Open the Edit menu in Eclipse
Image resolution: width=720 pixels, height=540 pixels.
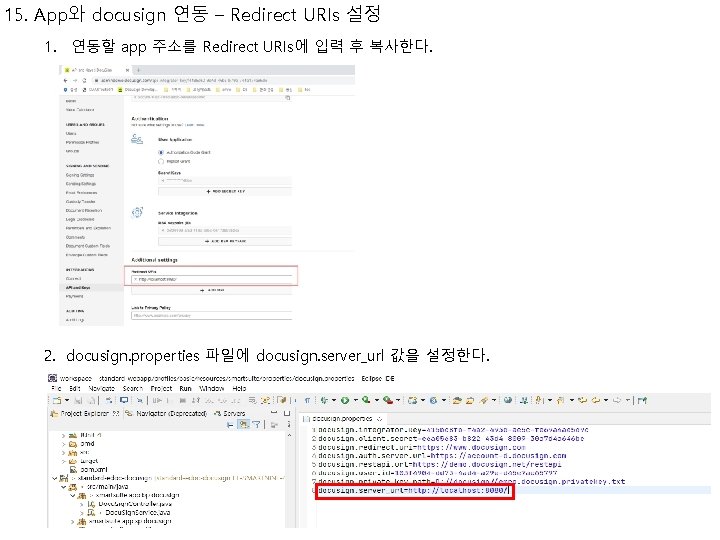coord(74,388)
